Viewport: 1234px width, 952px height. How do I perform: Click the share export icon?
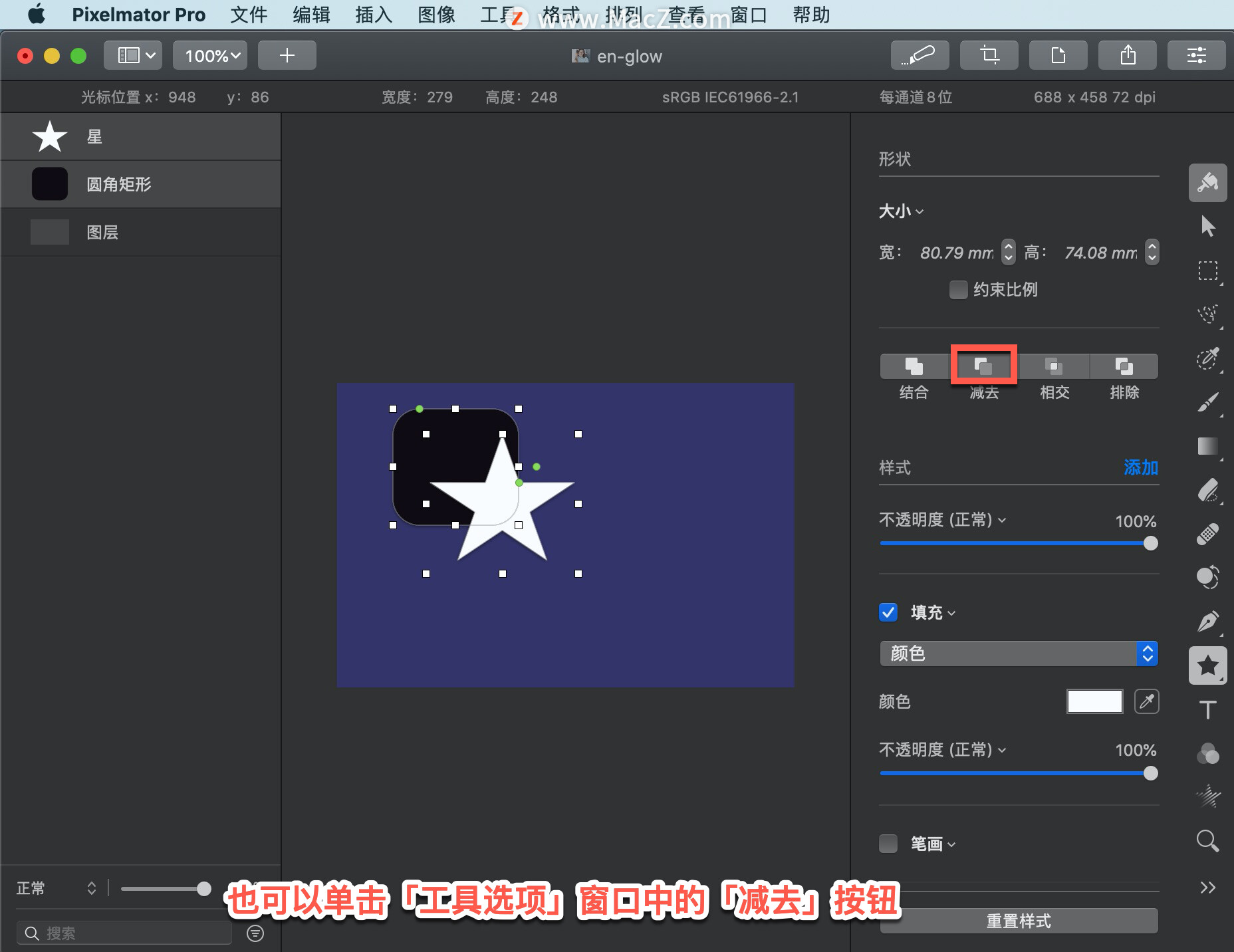pyautogui.click(x=1128, y=55)
